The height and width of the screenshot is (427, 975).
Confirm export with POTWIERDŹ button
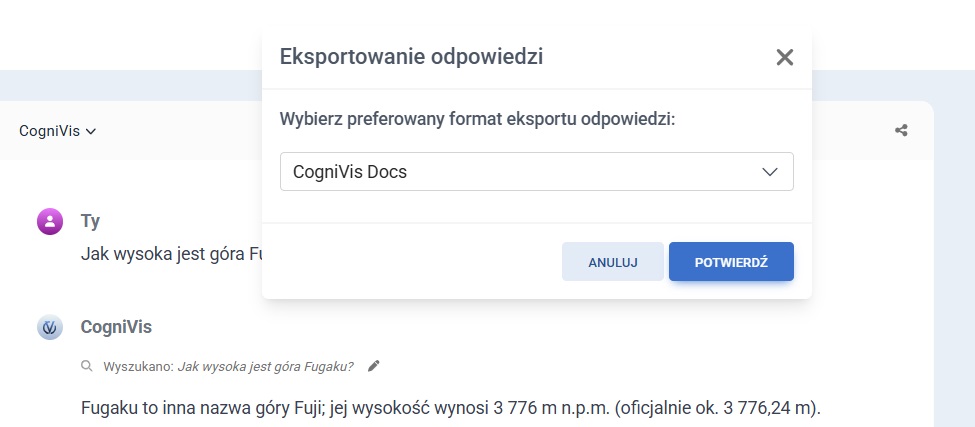point(731,262)
